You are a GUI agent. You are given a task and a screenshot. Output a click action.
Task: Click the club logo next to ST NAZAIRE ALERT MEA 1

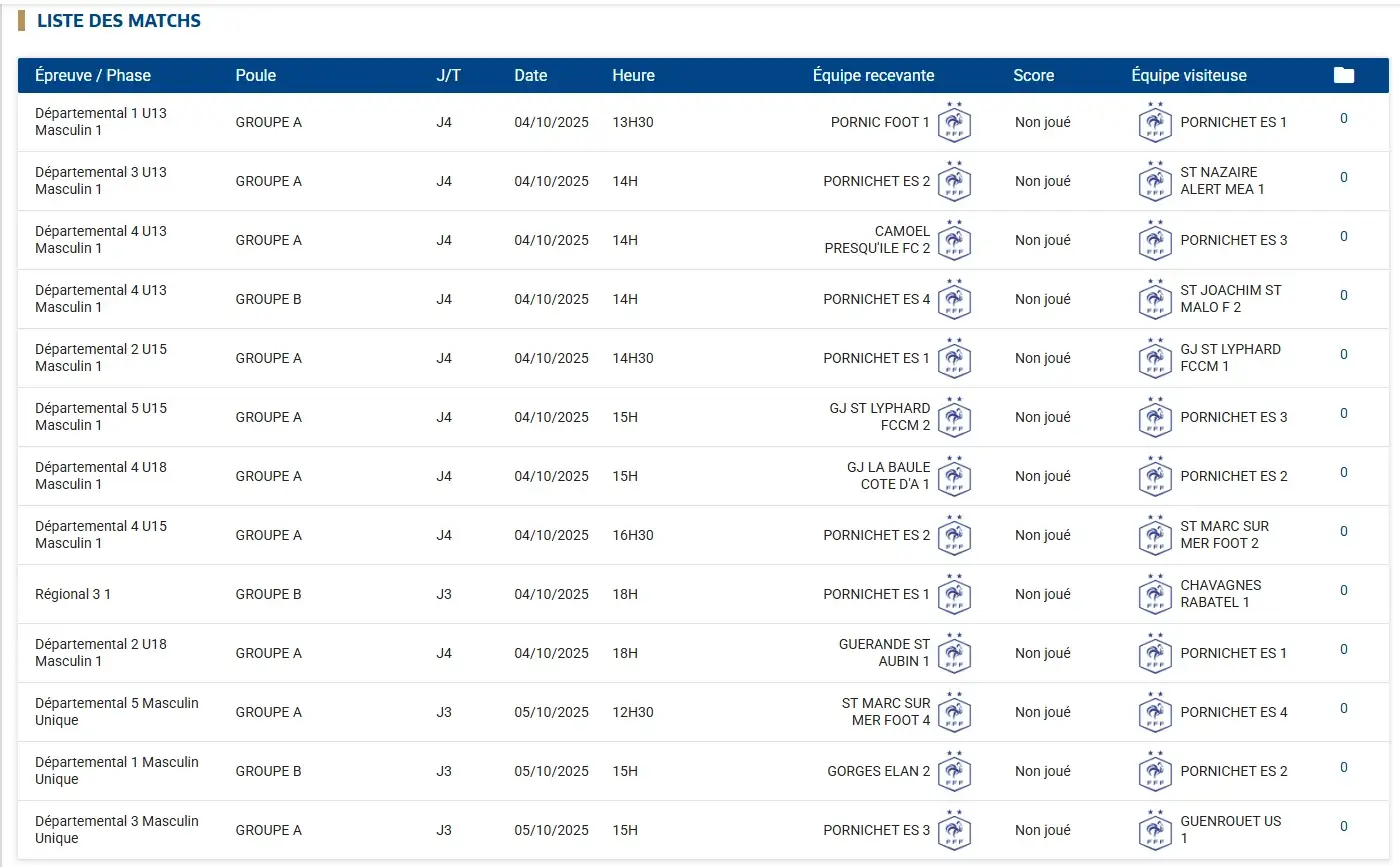1155,181
